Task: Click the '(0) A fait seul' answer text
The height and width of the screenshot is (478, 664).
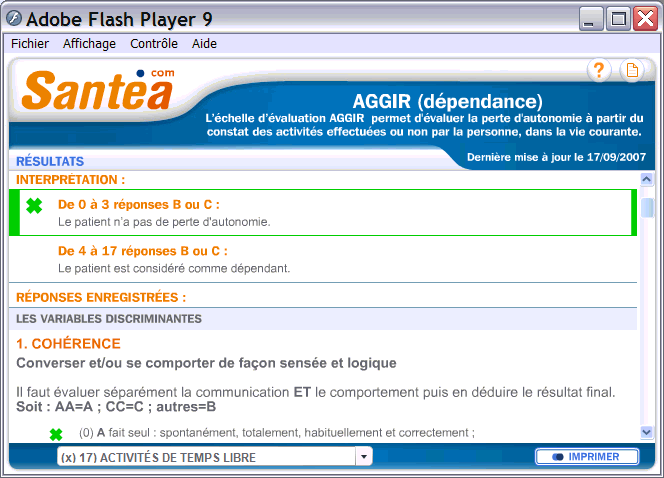Action: [x=277, y=433]
